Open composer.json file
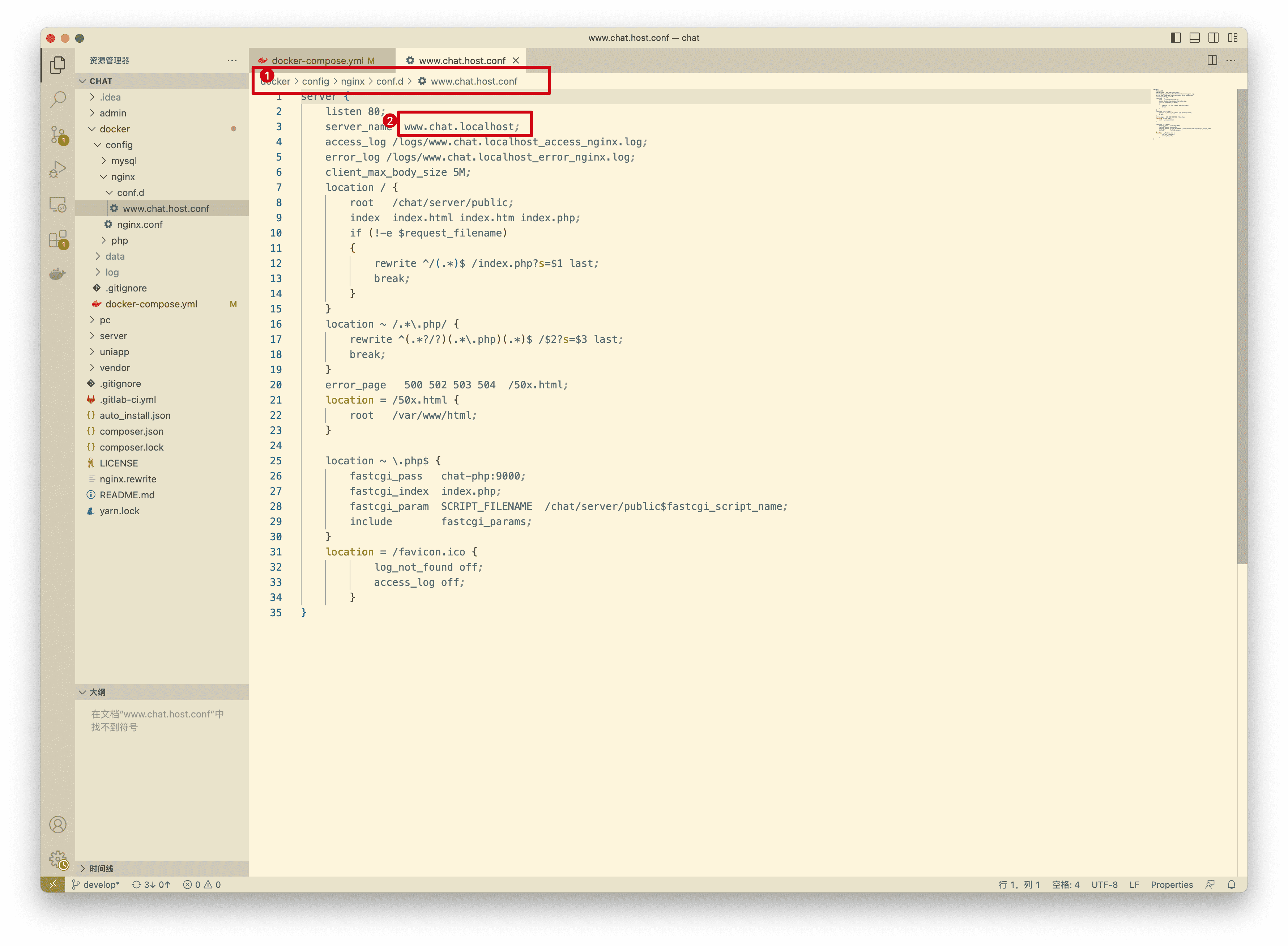The width and height of the screenshot is (1288, 946). click(x=162, y=432)
